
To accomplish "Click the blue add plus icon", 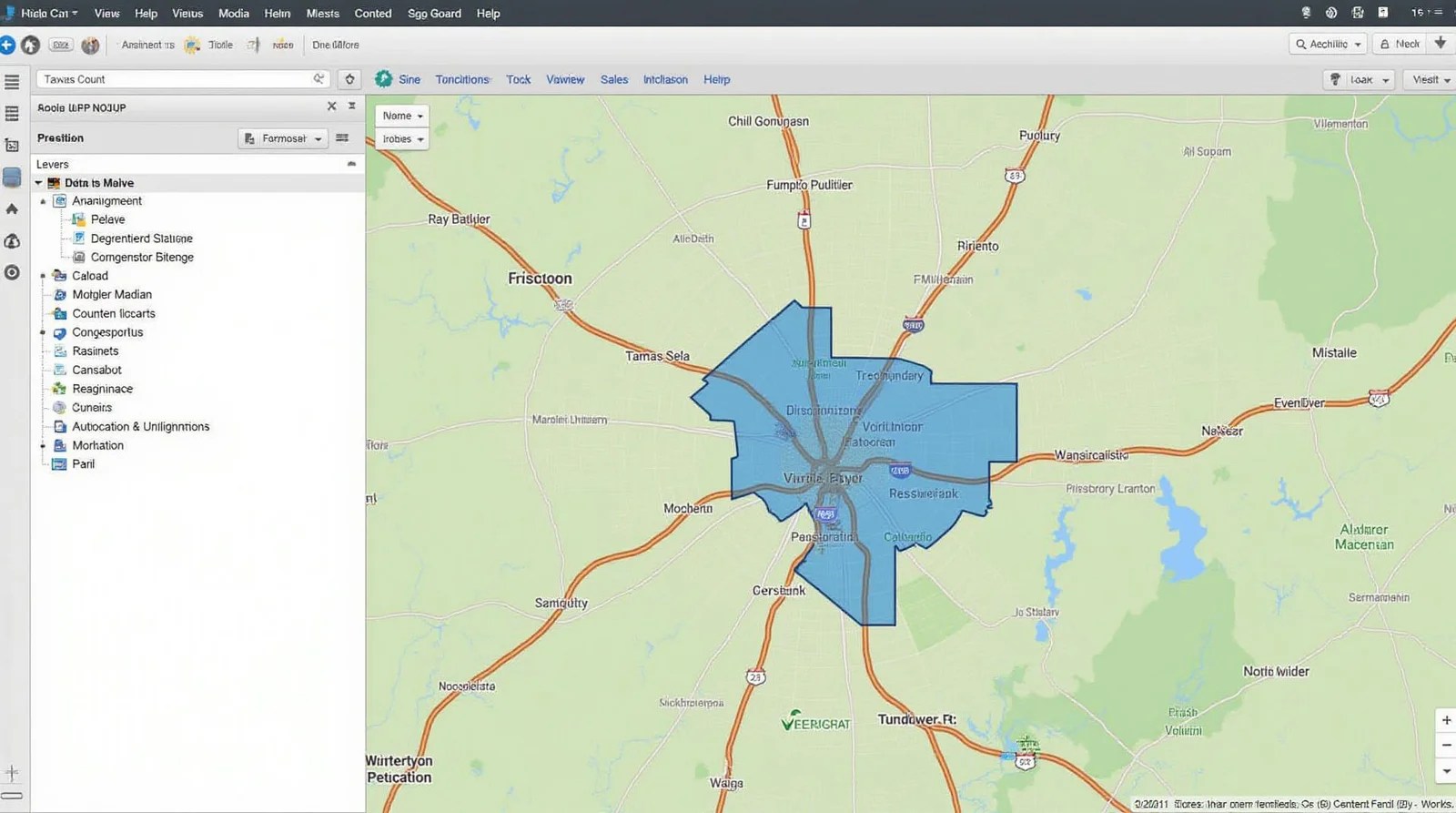I will 7,45.
